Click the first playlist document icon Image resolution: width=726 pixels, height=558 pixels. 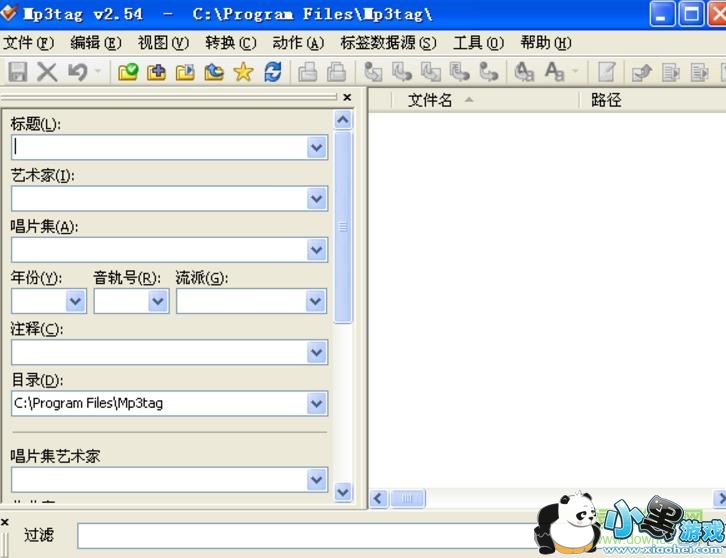click(x=670, y=72)
